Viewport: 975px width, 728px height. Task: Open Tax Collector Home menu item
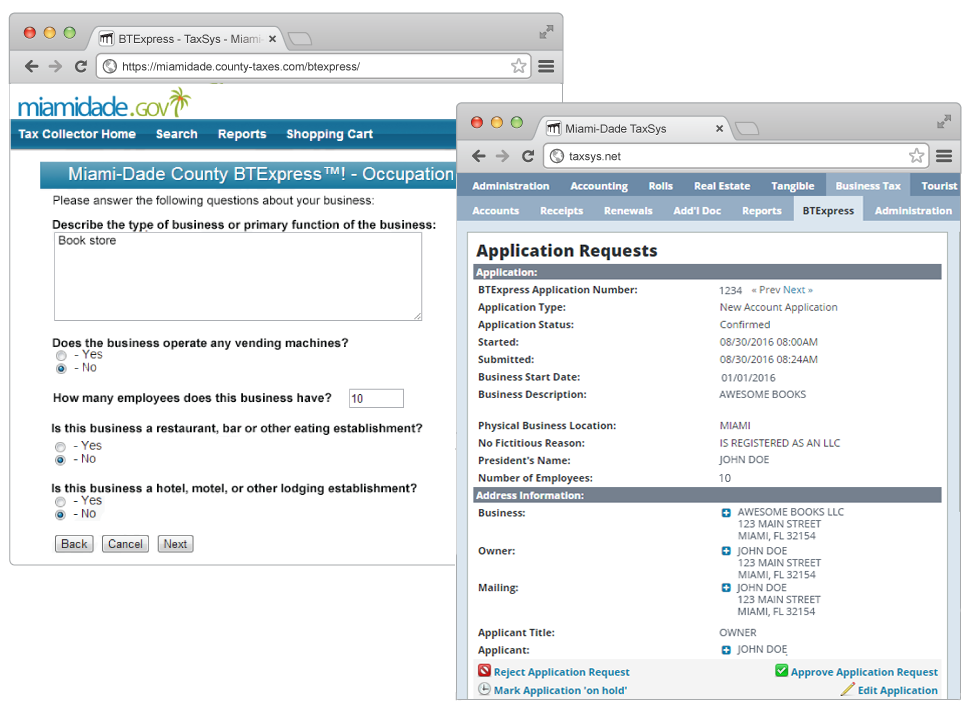click(77, 134)
